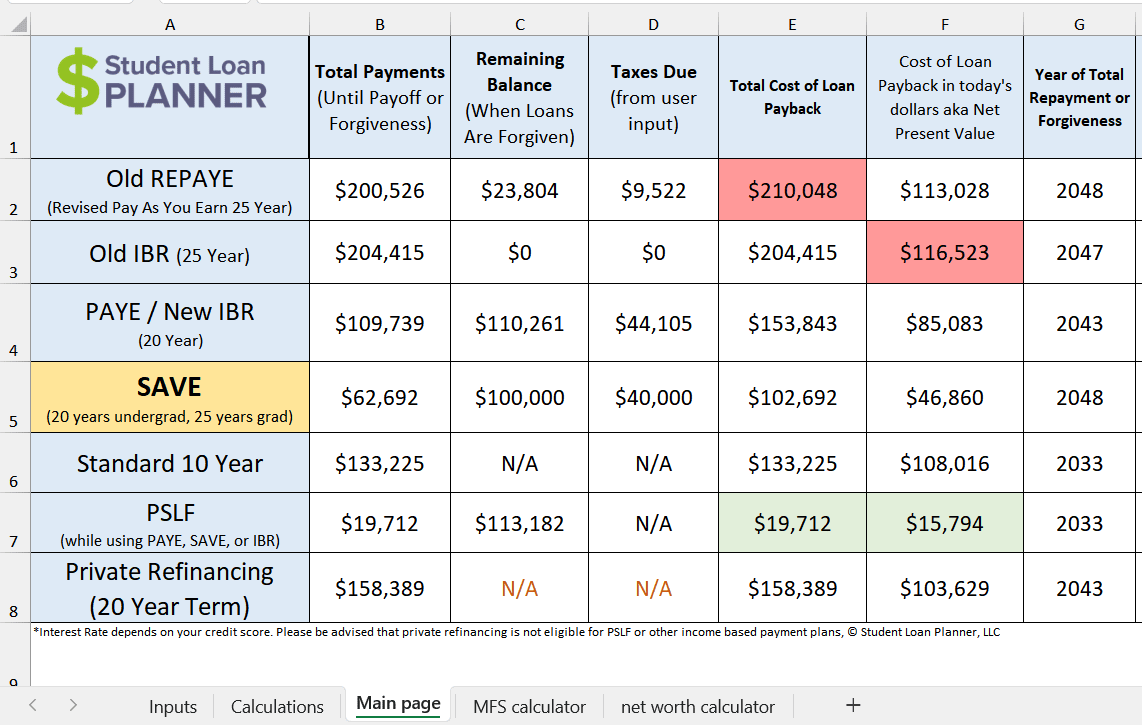Open the Calculations sheet tab
This screenshot has width=1142, height=725.
pyautogui.click(x=277, y=706)
